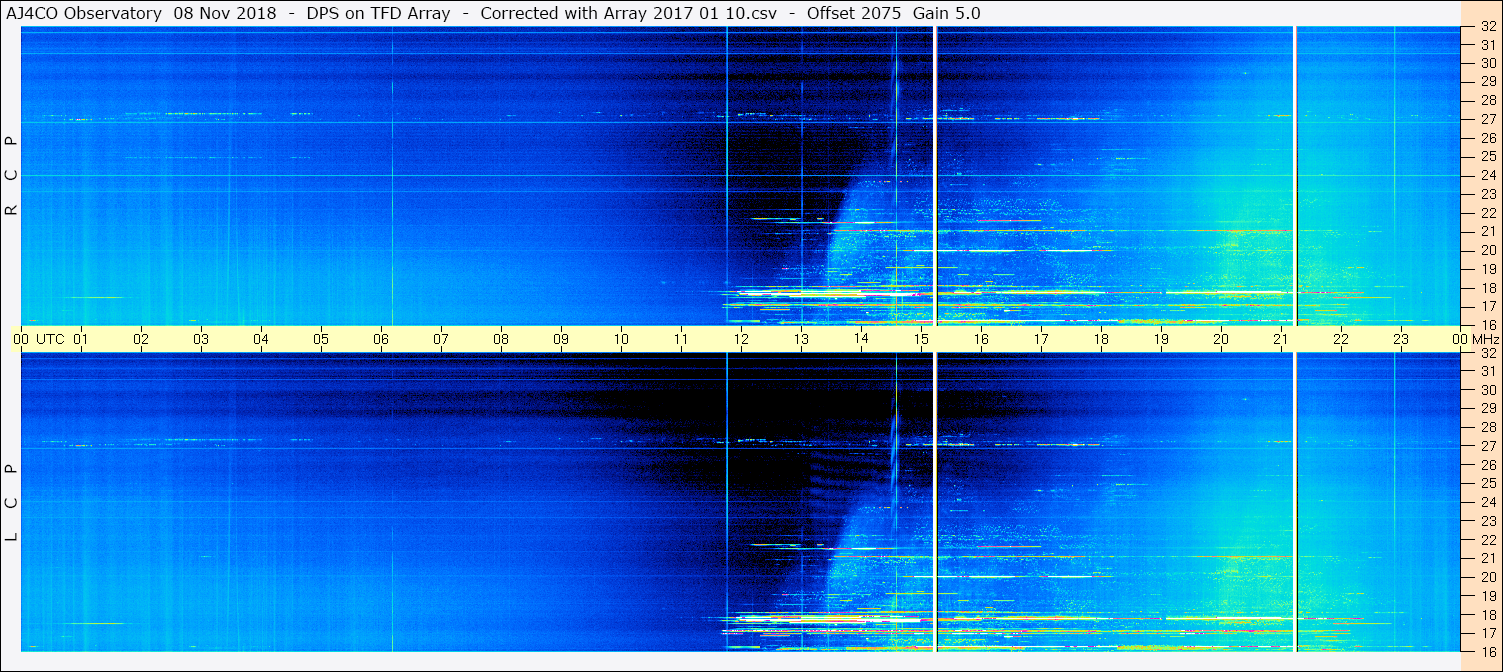
Task: Select hour 06 on the UTC time axis
Action: pos(381,339)
